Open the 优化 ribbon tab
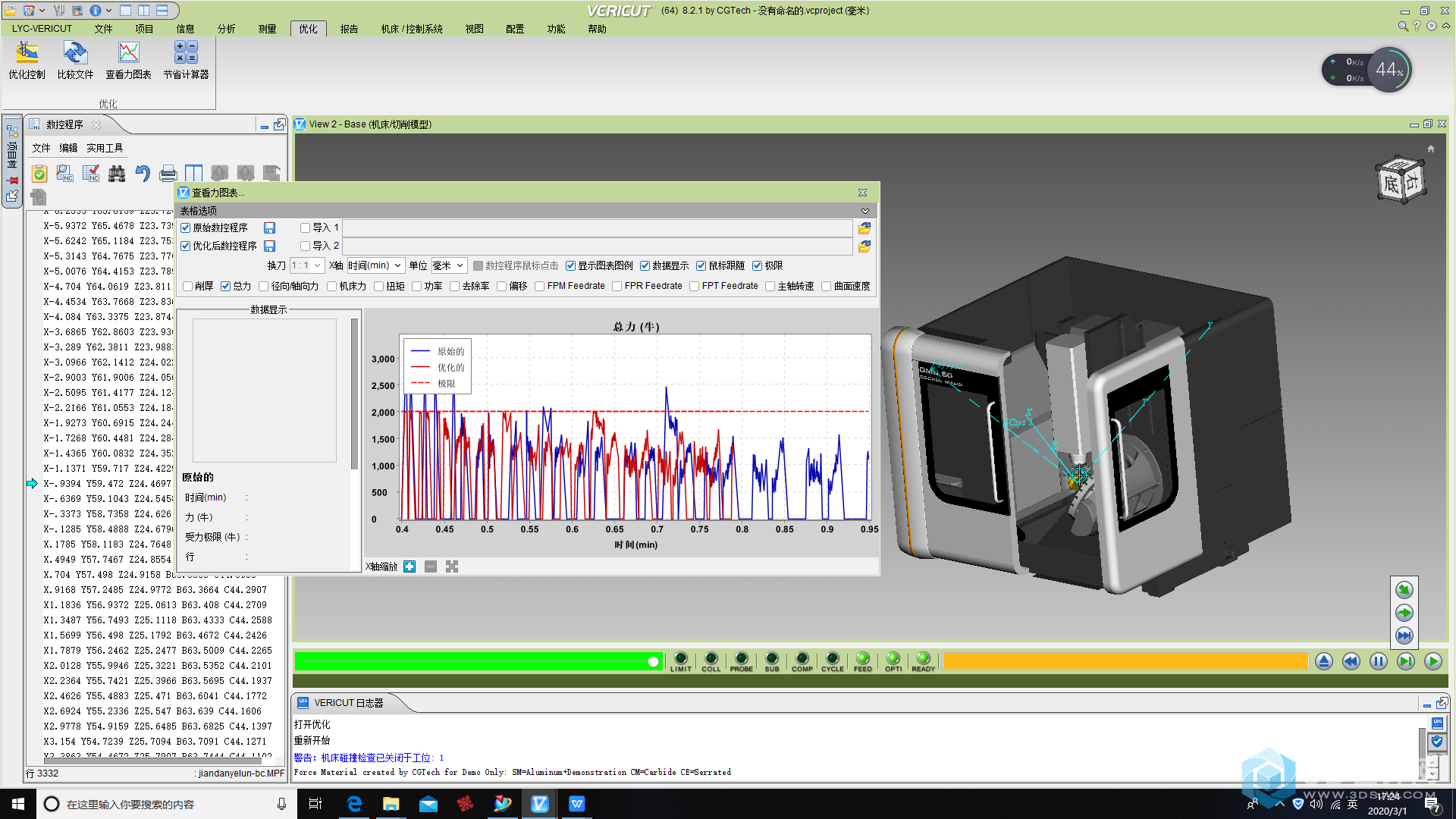This screenshot has height=819, width=1456. [x=308, y=29]
